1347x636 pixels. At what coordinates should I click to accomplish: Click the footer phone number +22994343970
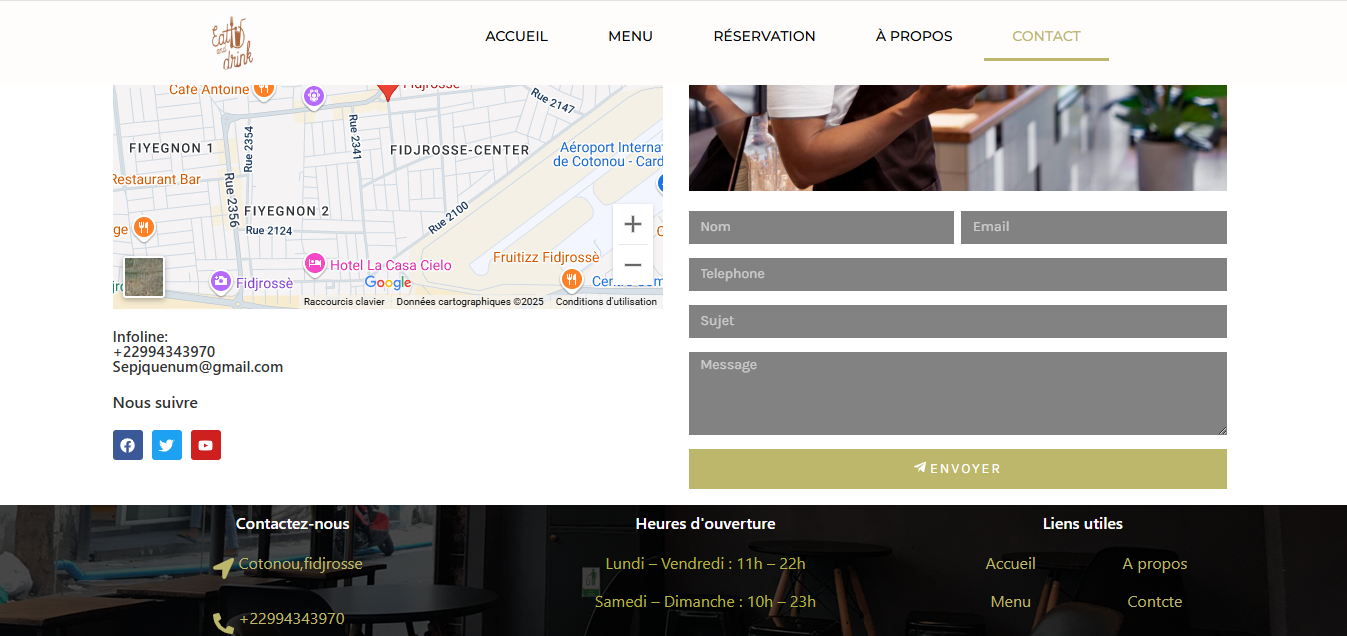pos(292,619)
